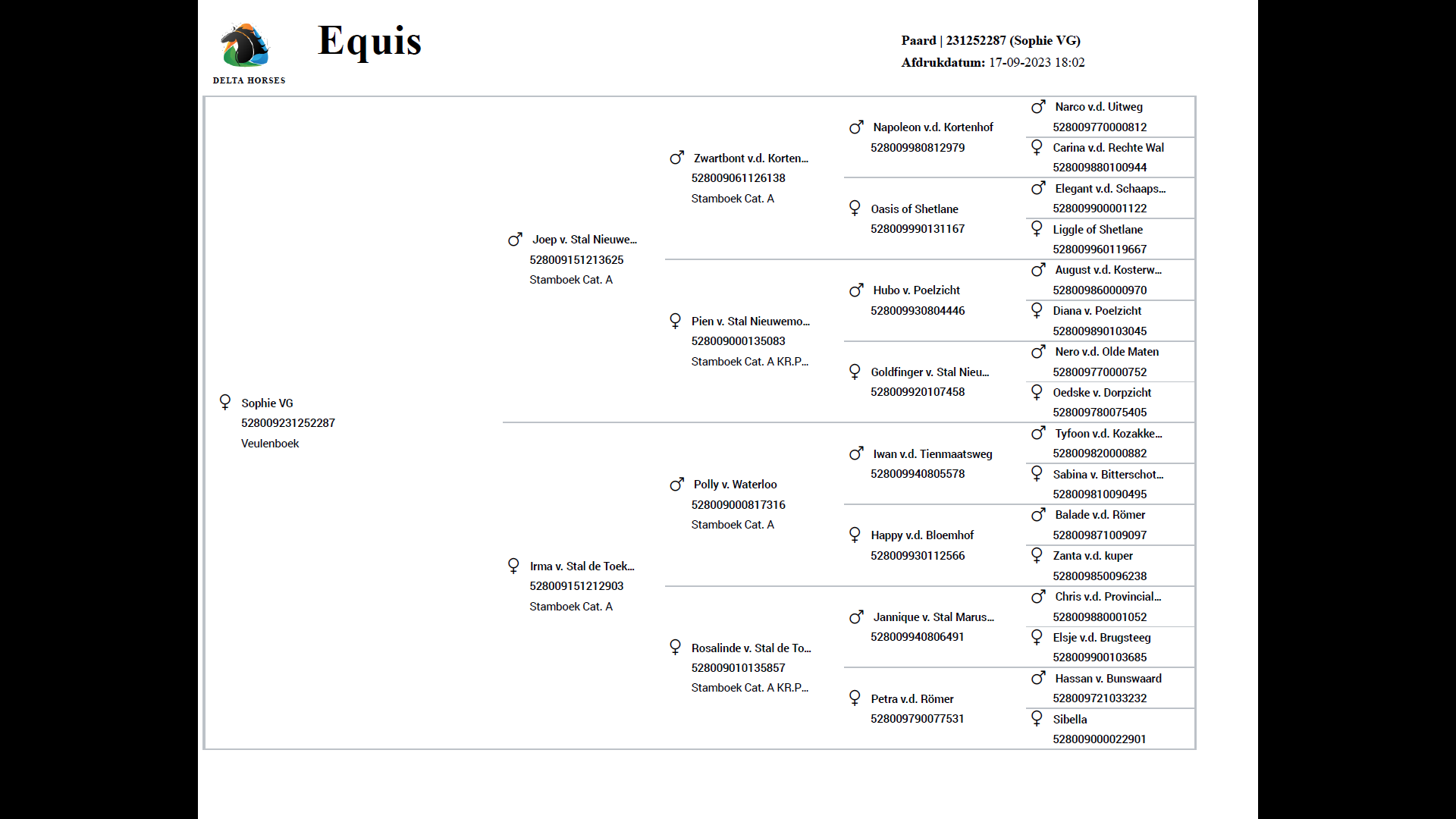Click the male symbol beside Narco v.d. Uitweg

[x=1038, y=106]
